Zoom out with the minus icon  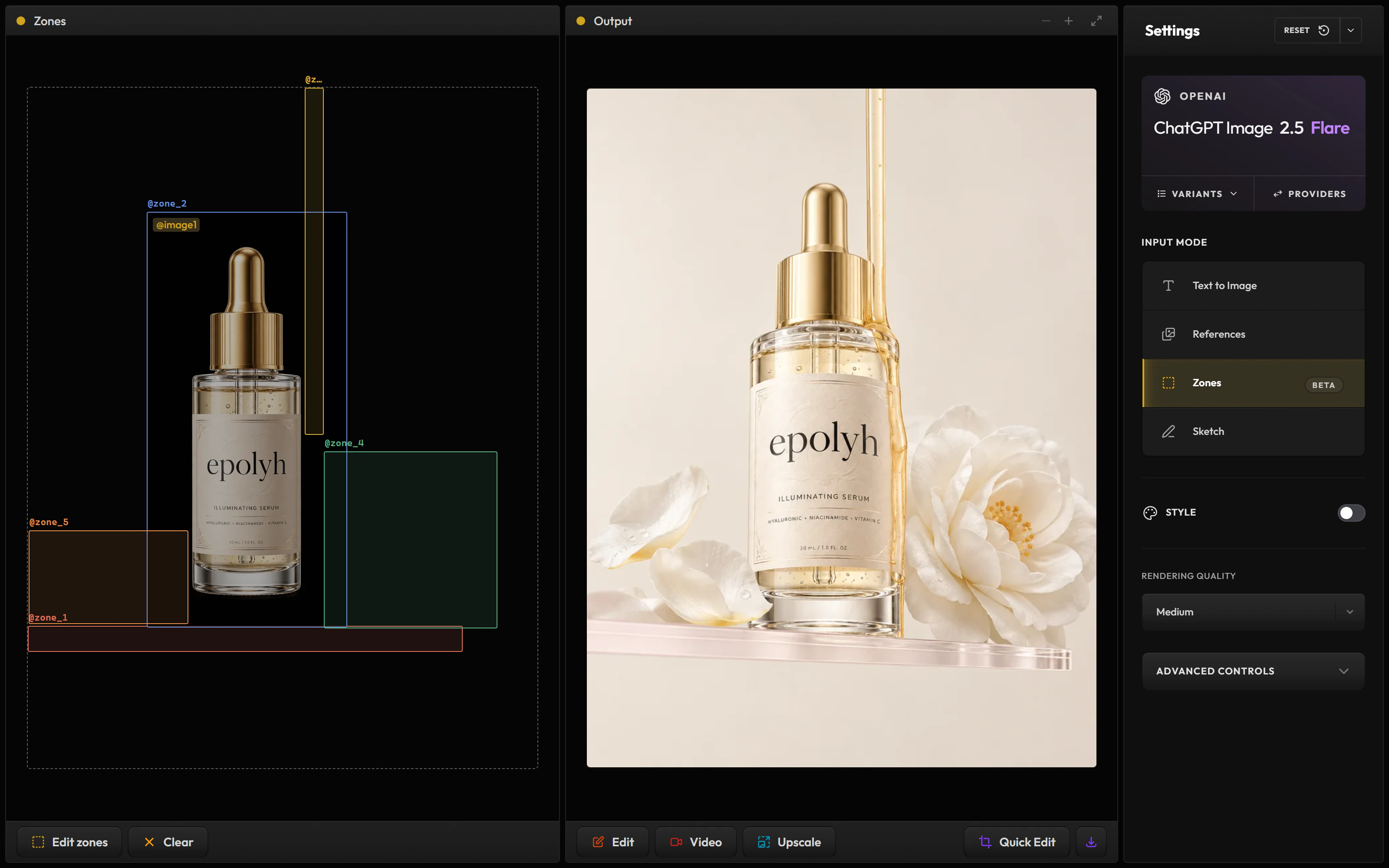(1046, 21)
